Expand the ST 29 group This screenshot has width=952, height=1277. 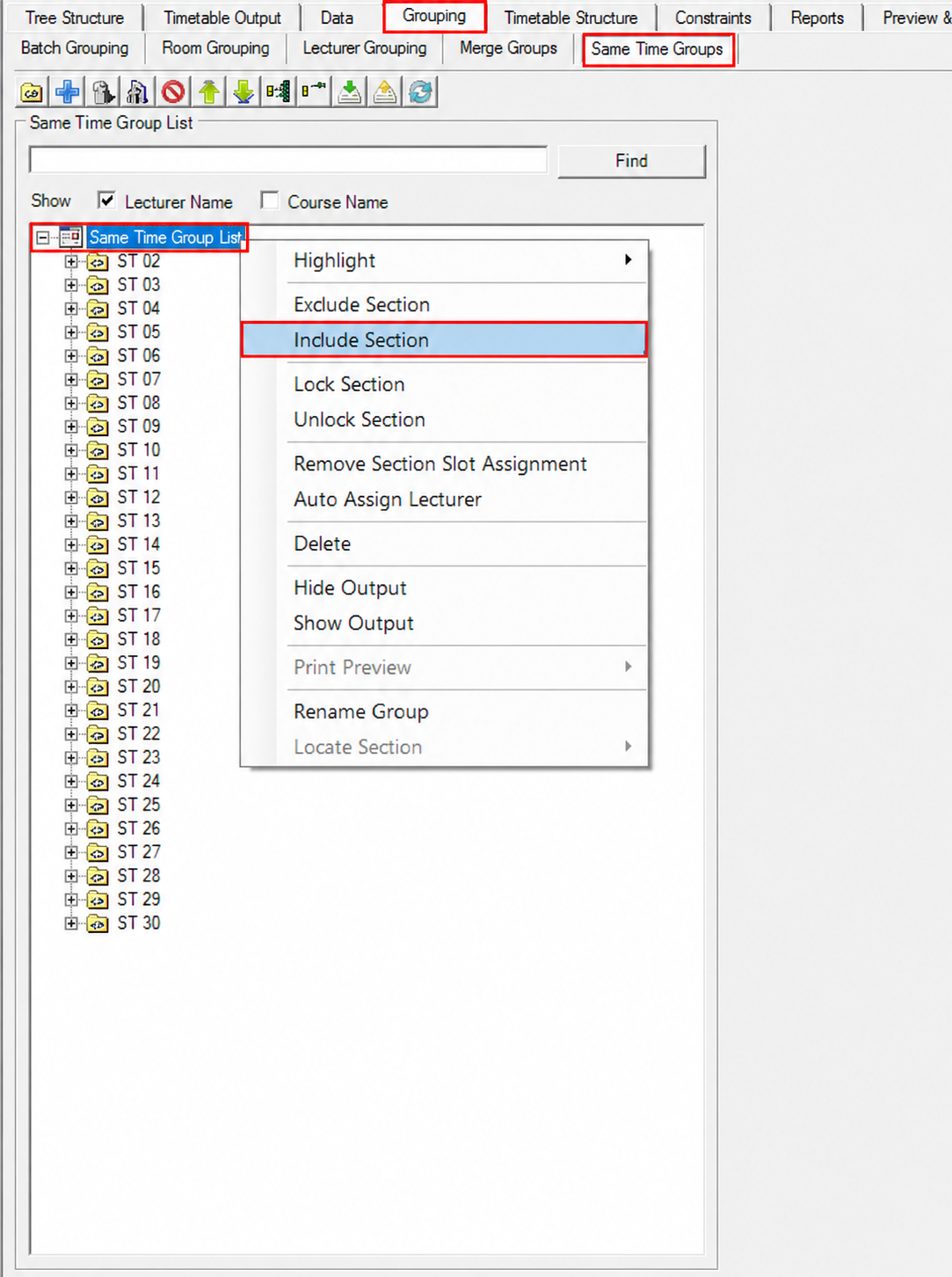[71, 900]
